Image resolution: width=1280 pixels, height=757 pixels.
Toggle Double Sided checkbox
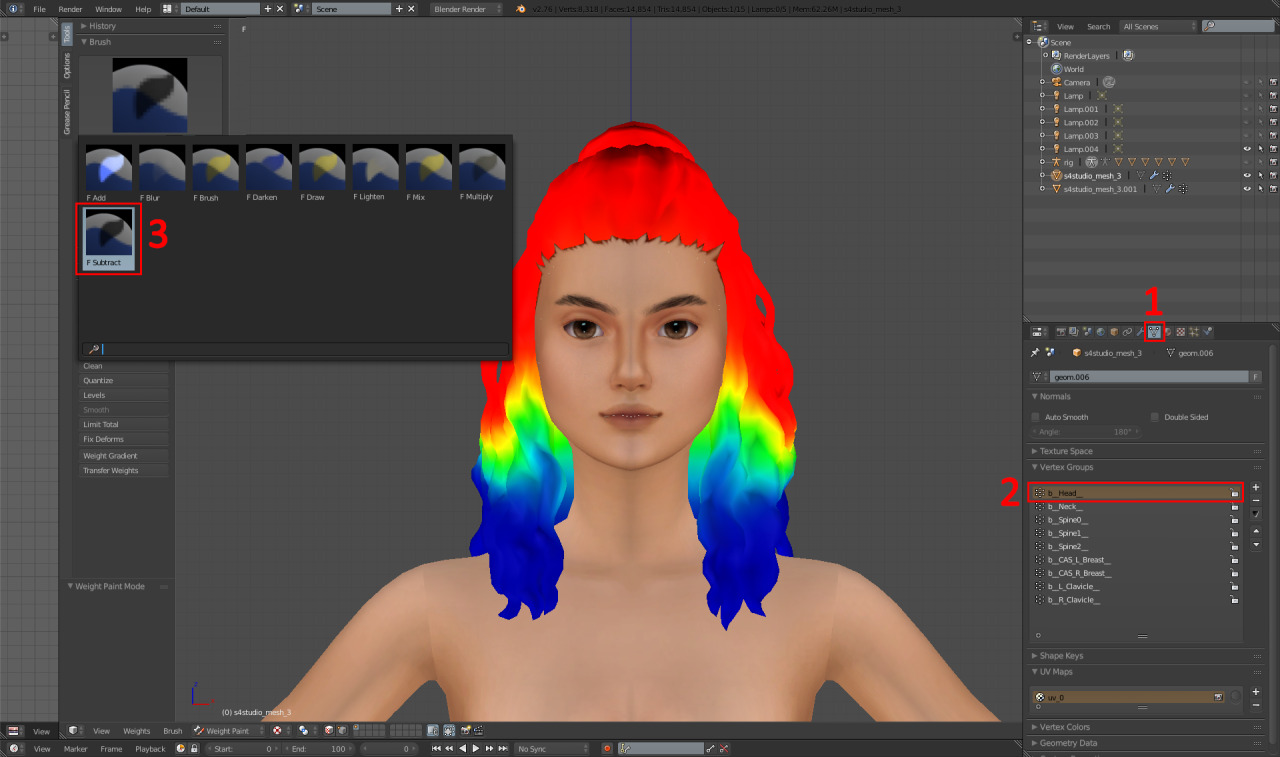click(1154, 417)
